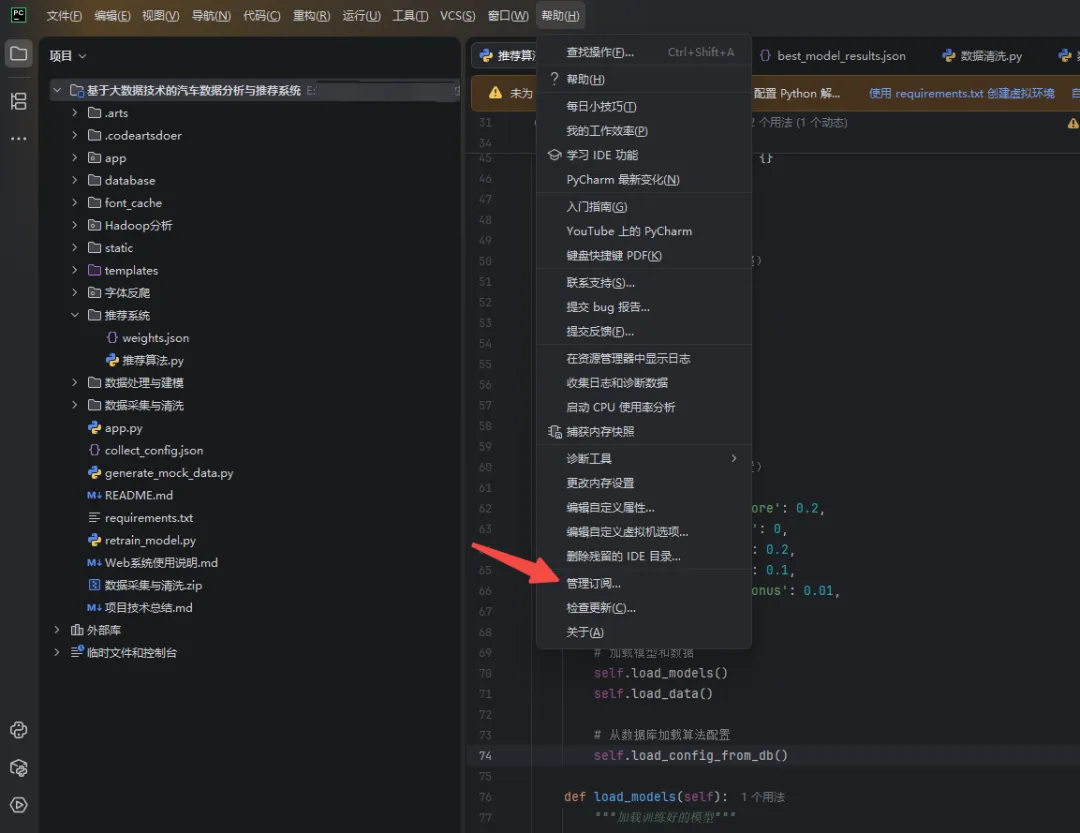Expand the database folder chevron

[74, 180]
